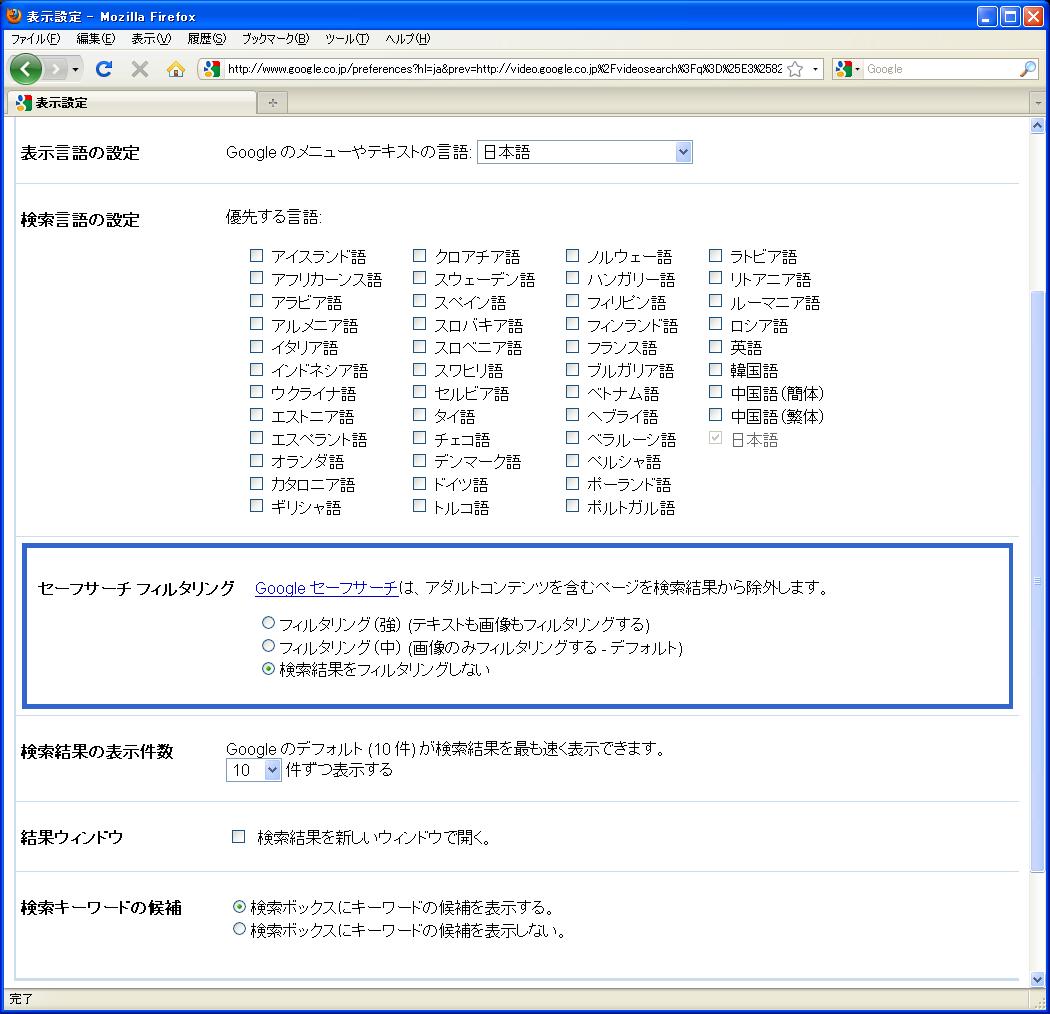Click the 検索言語の設定 heading
The height and width of the screenshot is (1014, 1050).
[x=80, y=220]
